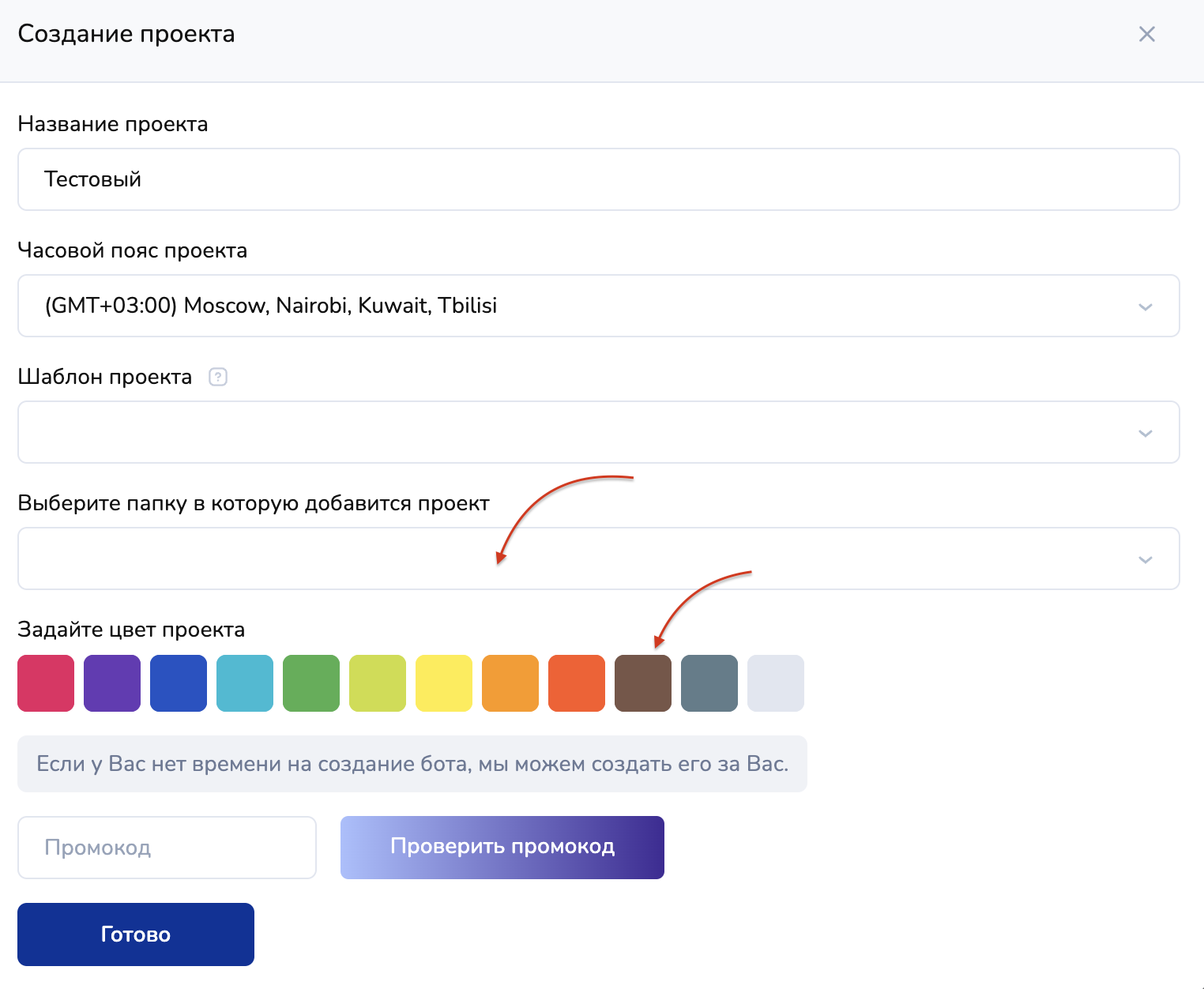
Task: Expand the project template dropdown
Action: (598, 432)
